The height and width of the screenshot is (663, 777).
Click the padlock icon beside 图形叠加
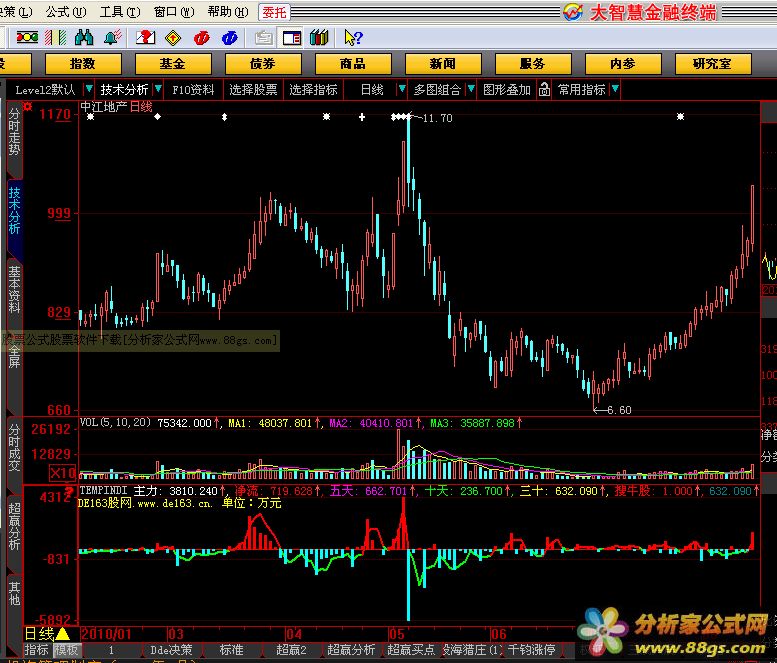pos(544,90)
